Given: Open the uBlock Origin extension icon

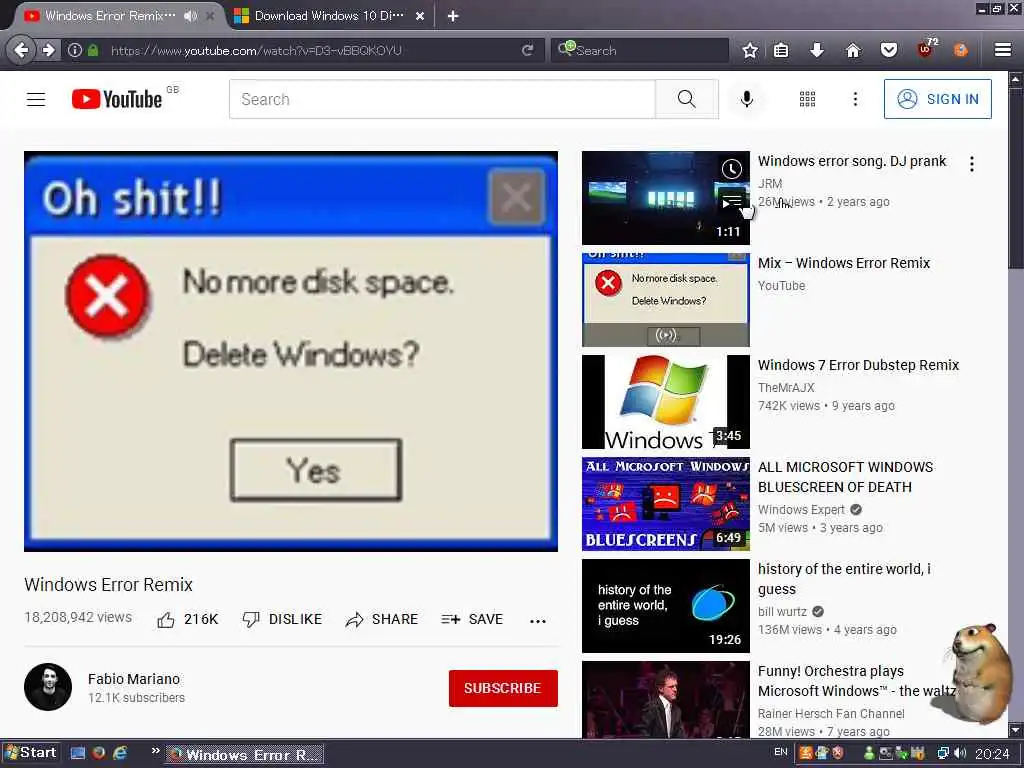Looking at the screenshot, I should [x=925, y=49].
